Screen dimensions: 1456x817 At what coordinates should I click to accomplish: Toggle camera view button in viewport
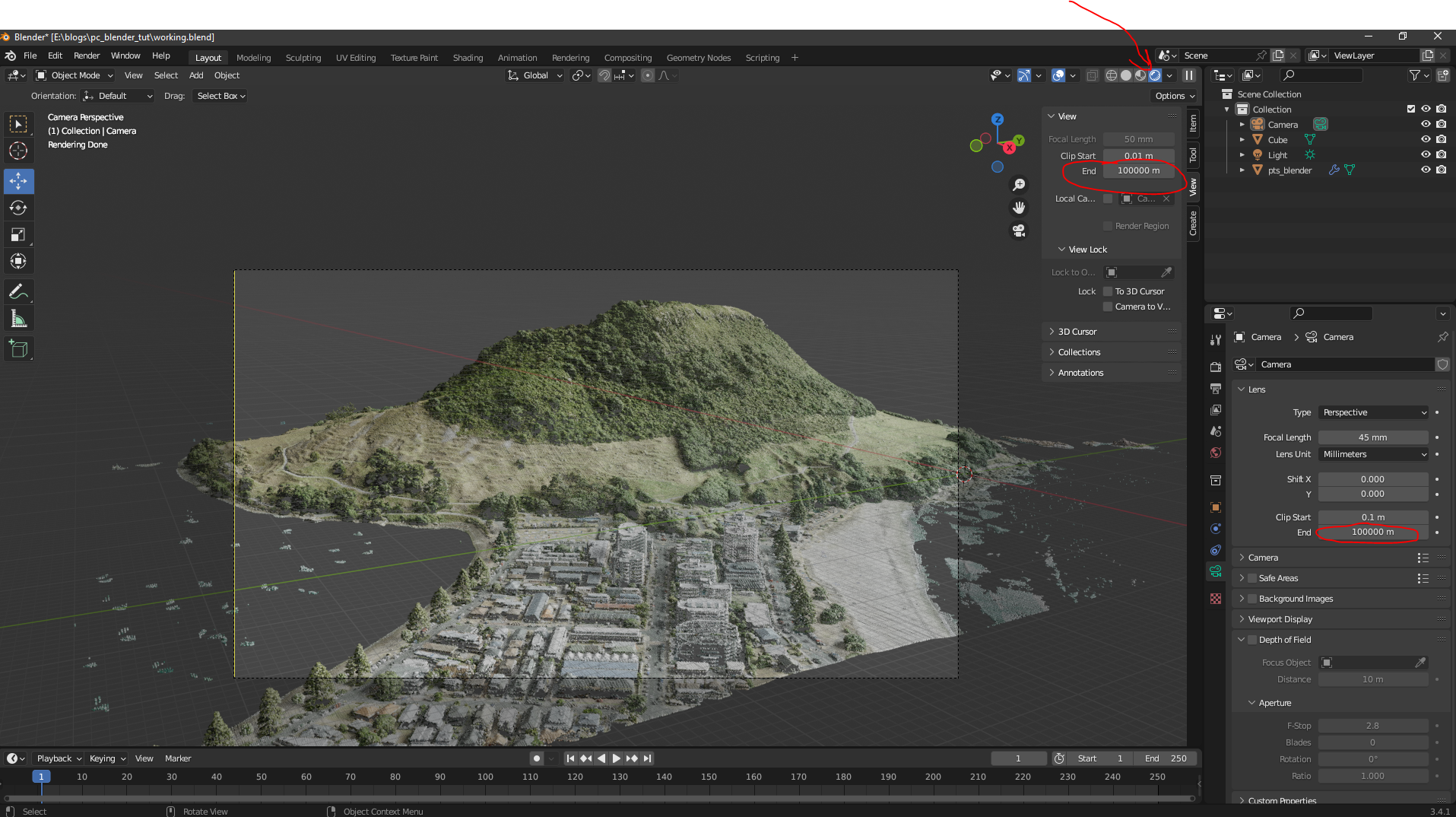[1019, 230]
